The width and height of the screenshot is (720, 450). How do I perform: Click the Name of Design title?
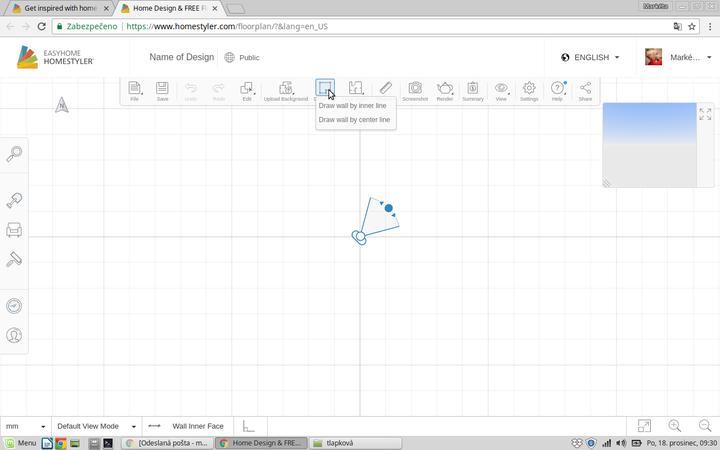click(180, 57)
